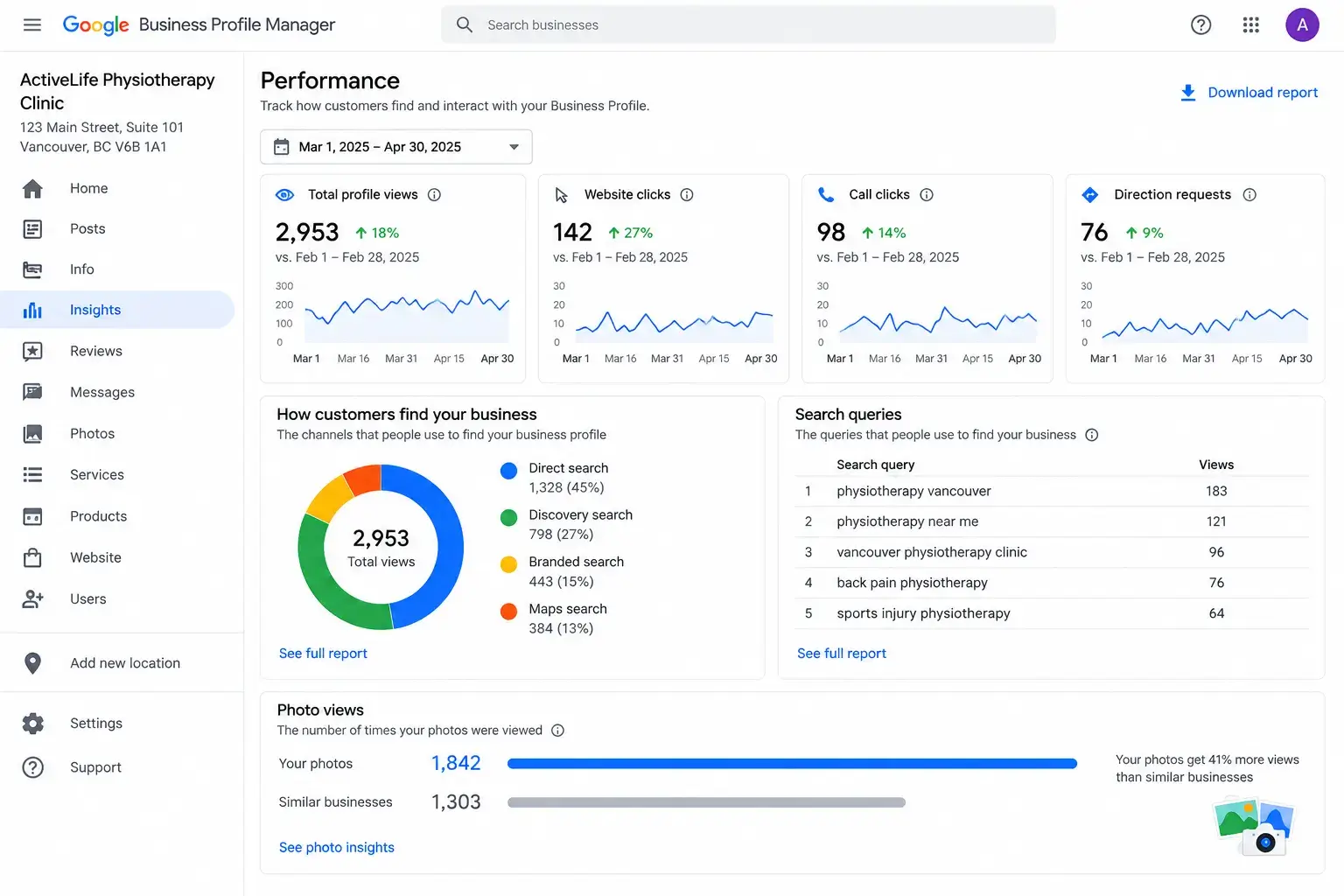Click the Branded search legend label
1344x896 pixels.
pos(576,562)
